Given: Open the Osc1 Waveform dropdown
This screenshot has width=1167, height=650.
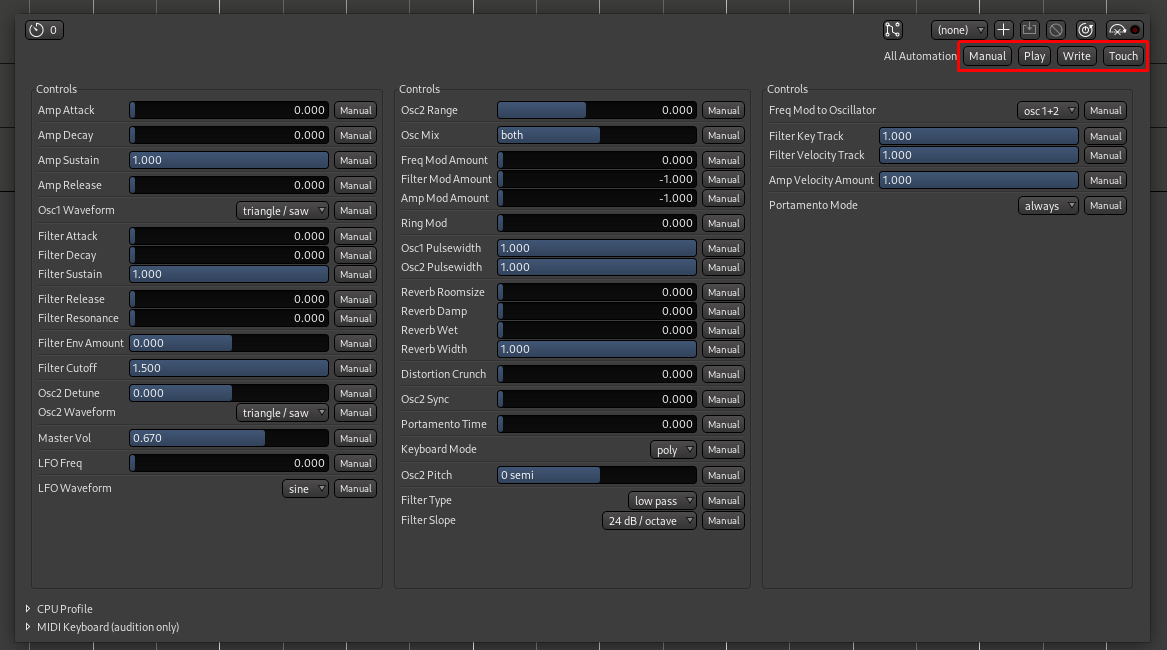Looking at the screenshot, I should pos(283,211).
